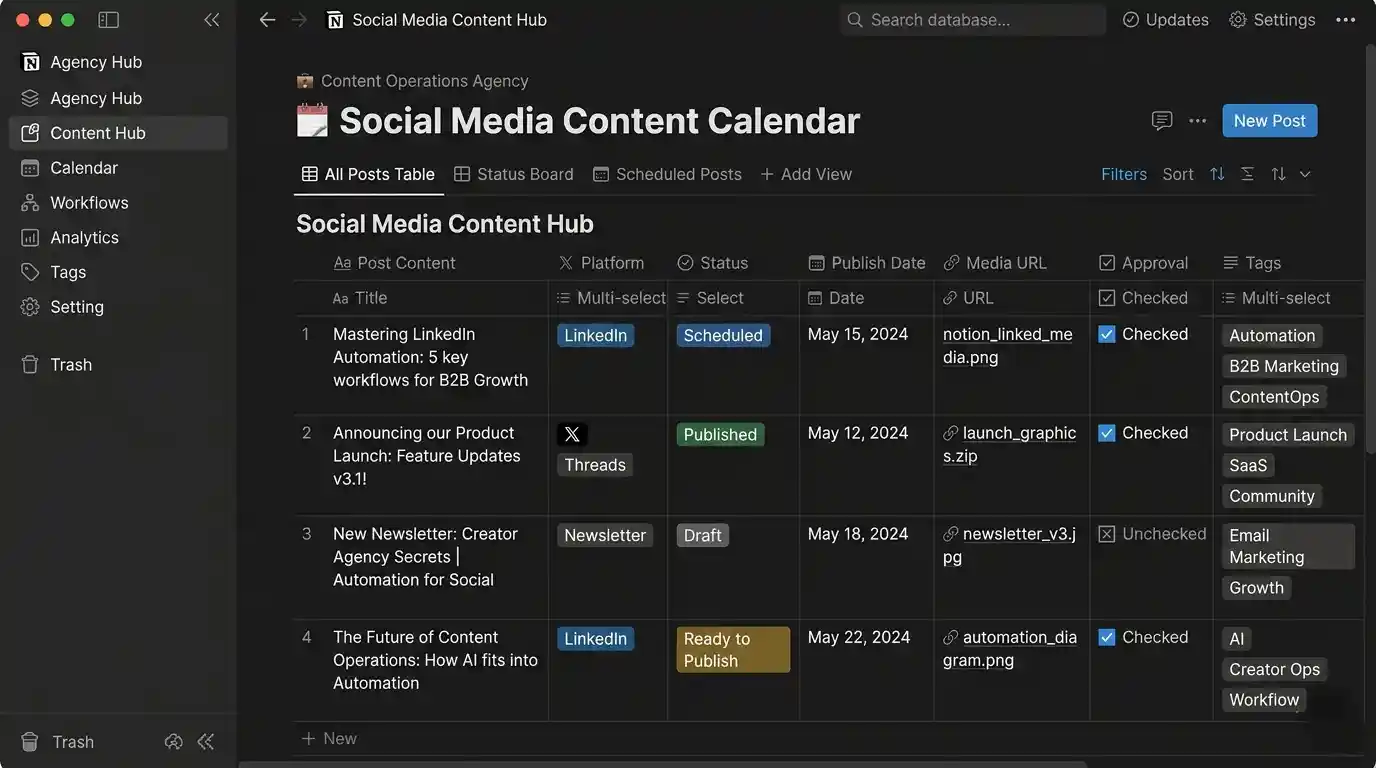Open Settings in the top bar
Viewport: 1376px width, 768px height.
[1272, 20]
